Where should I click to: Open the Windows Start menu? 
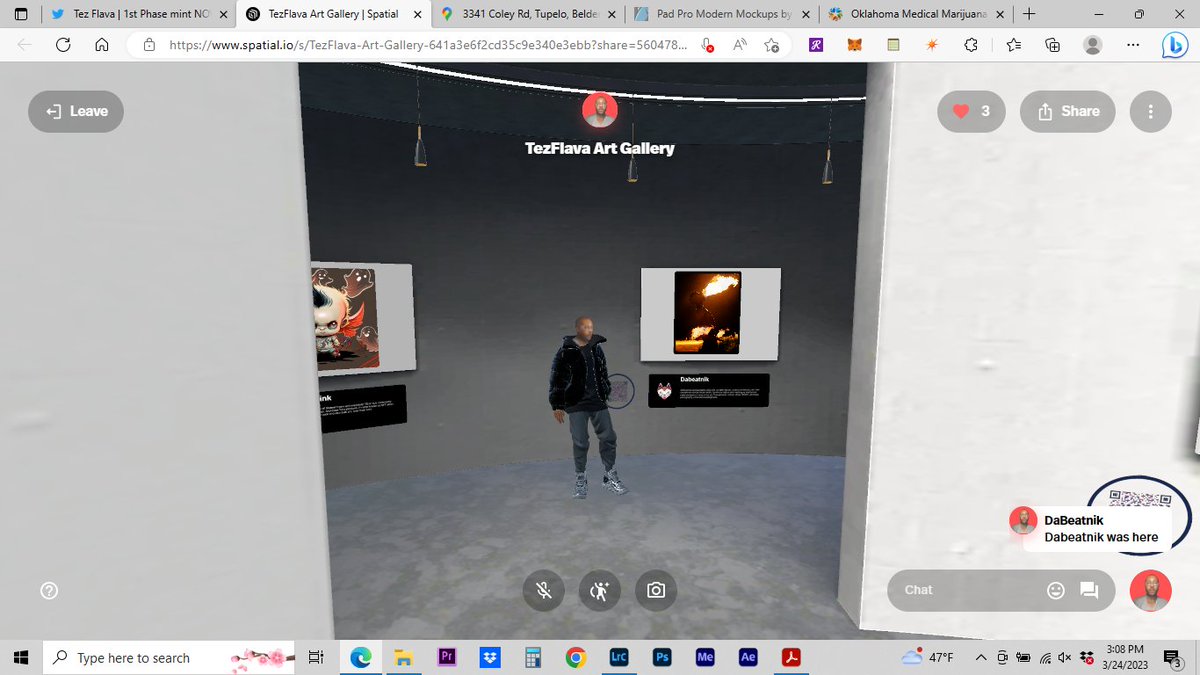[x=19, y=657]
